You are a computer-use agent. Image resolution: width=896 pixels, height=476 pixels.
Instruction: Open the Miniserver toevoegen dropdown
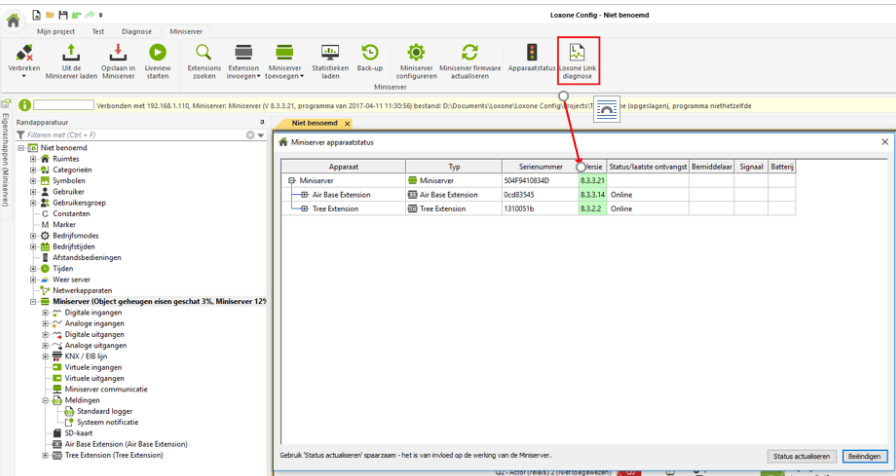pos(302,76)
